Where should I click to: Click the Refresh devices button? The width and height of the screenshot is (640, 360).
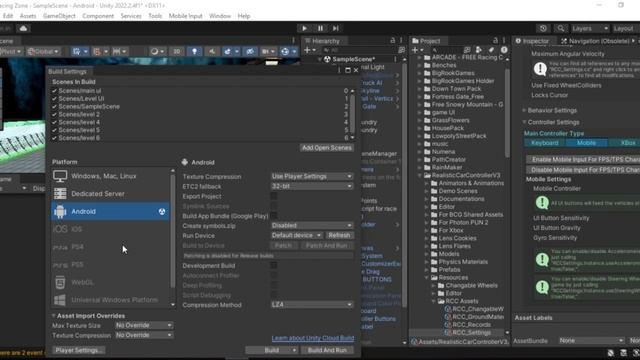pos(339,236)
